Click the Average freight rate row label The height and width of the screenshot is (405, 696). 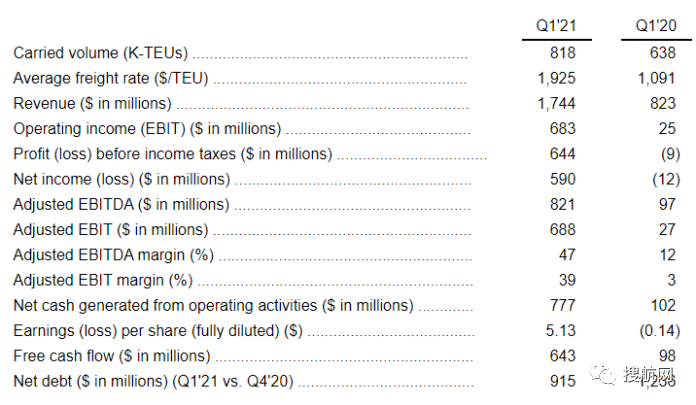pos(111,77)
